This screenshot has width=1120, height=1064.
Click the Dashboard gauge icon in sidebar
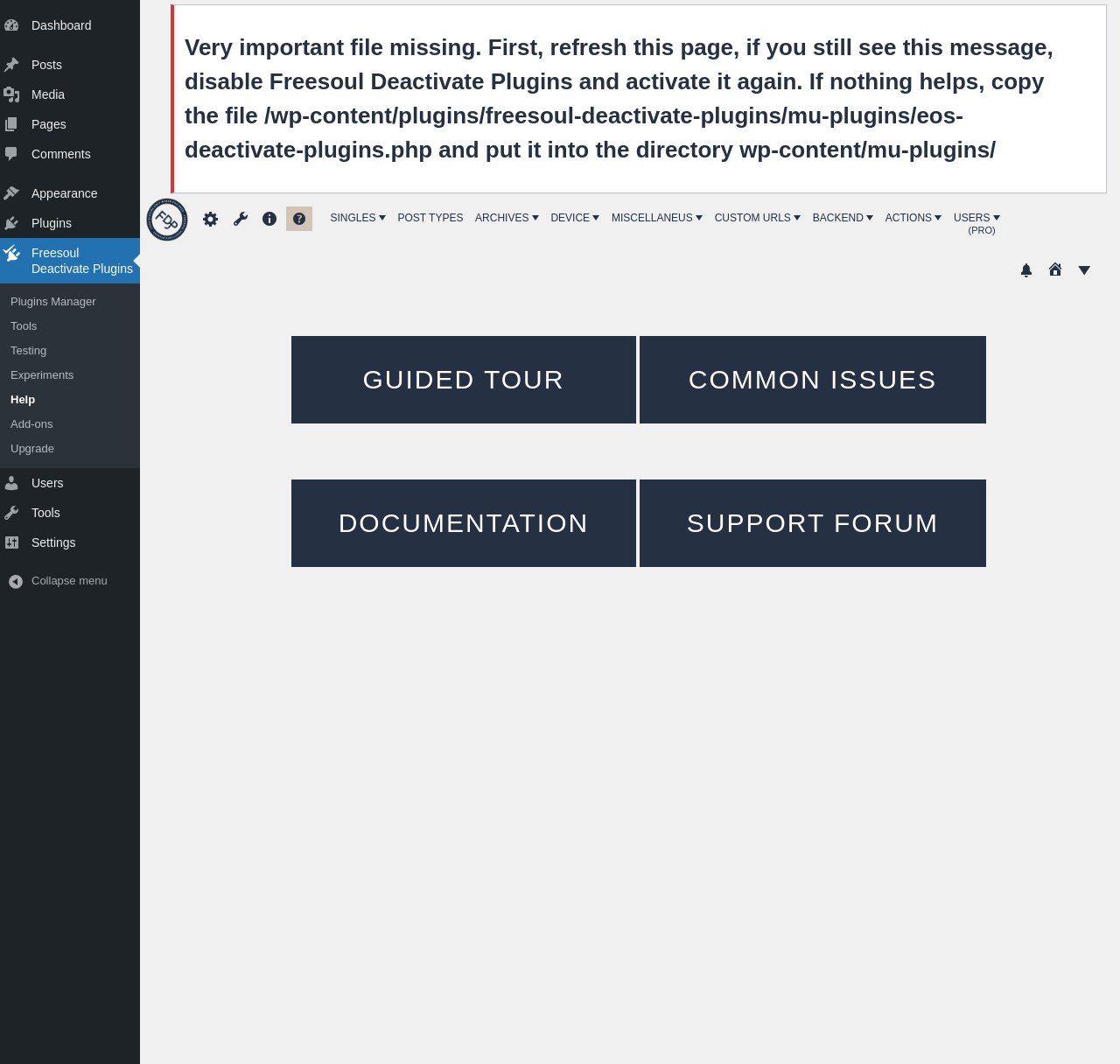click(x=11, y=25)
